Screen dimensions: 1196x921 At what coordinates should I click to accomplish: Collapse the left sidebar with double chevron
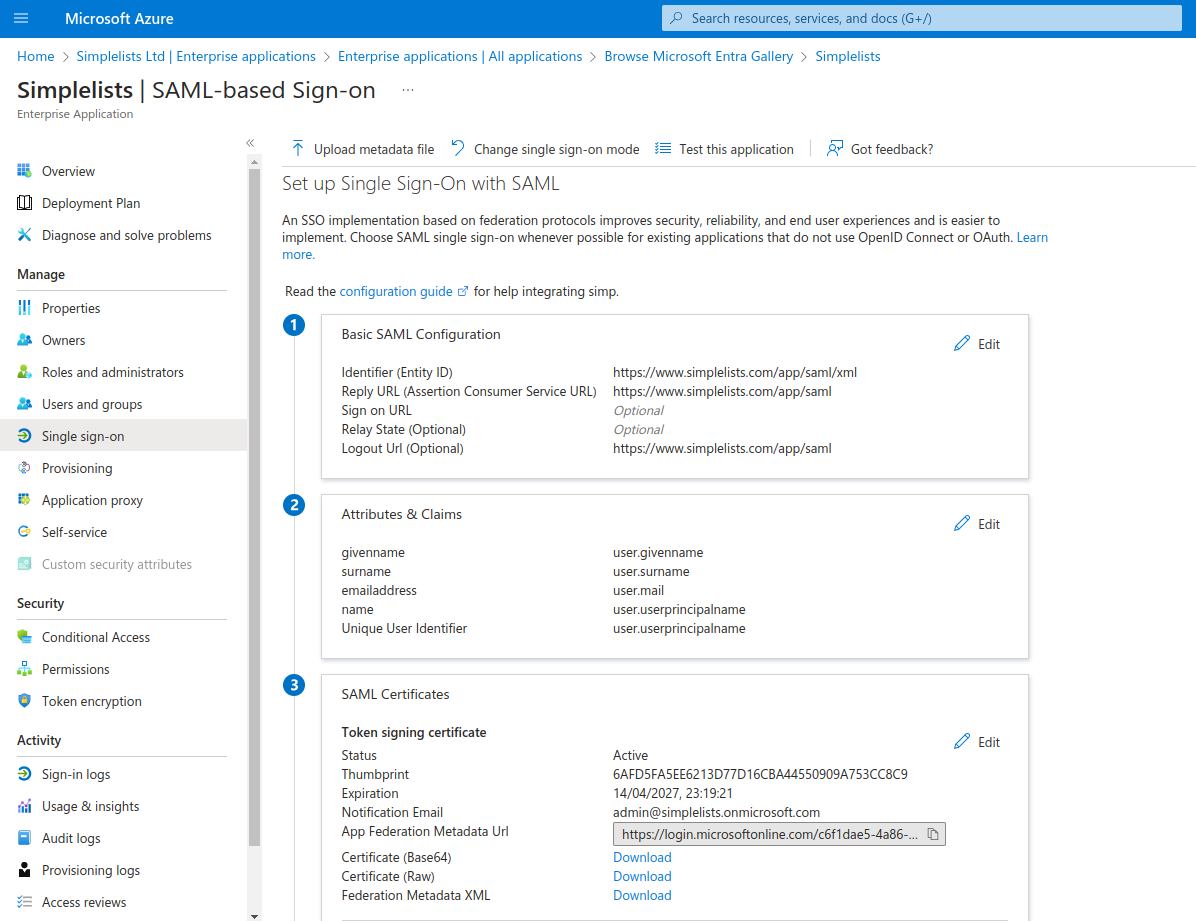pos(250,143)
